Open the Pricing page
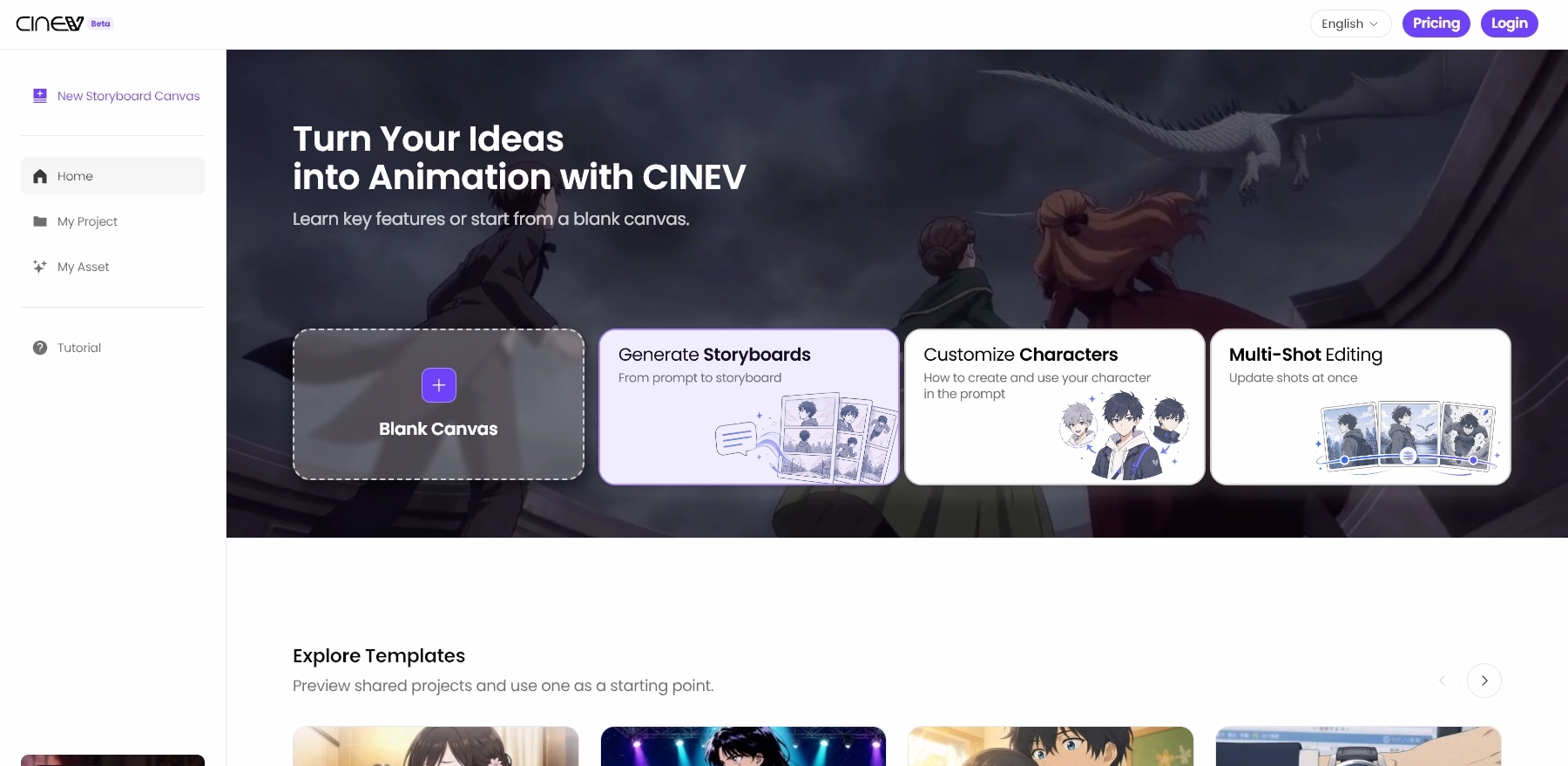Viewport: 1568px width, 766px height. [1436, 24]
